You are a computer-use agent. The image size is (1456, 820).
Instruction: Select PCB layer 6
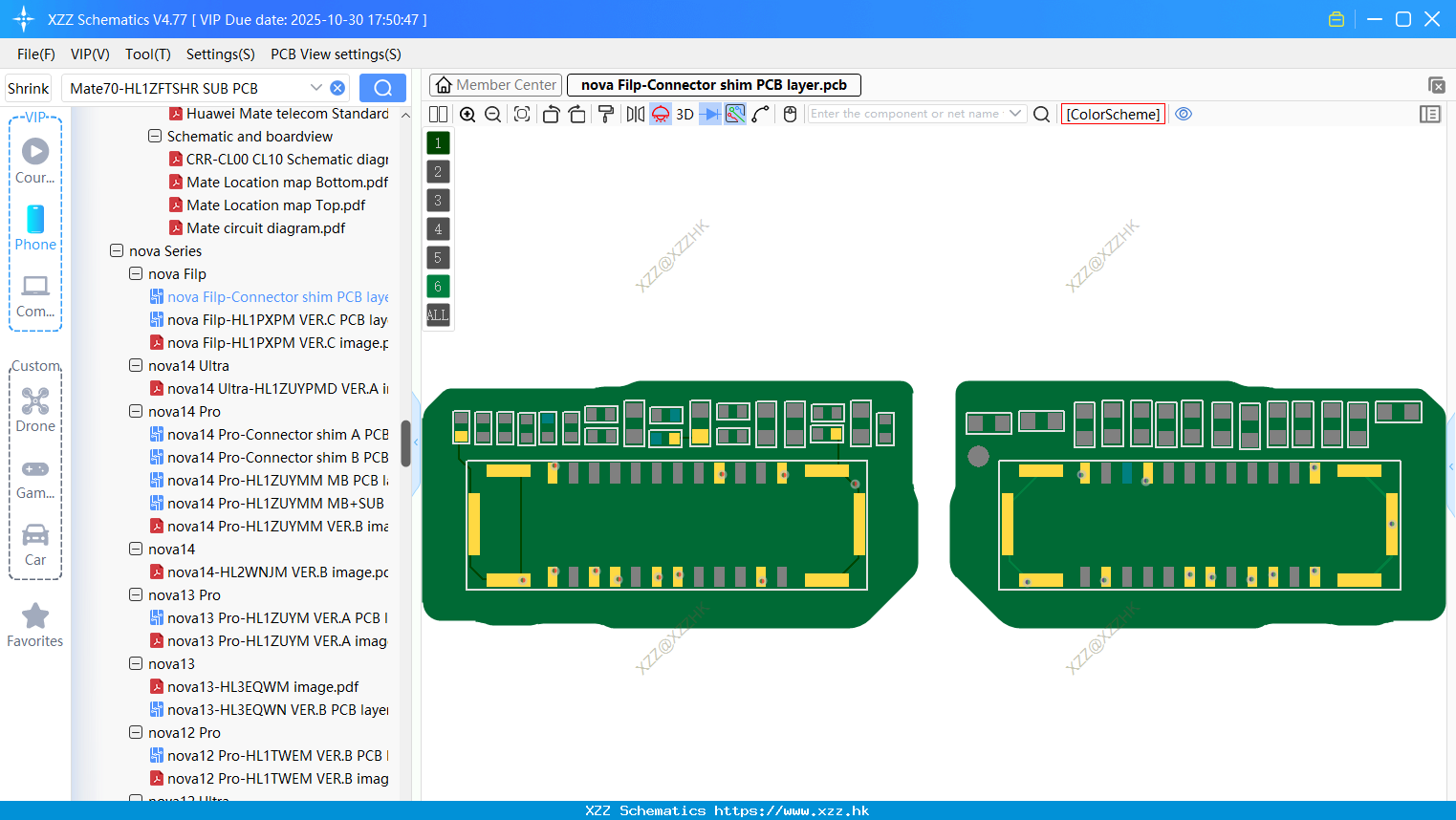438,287
